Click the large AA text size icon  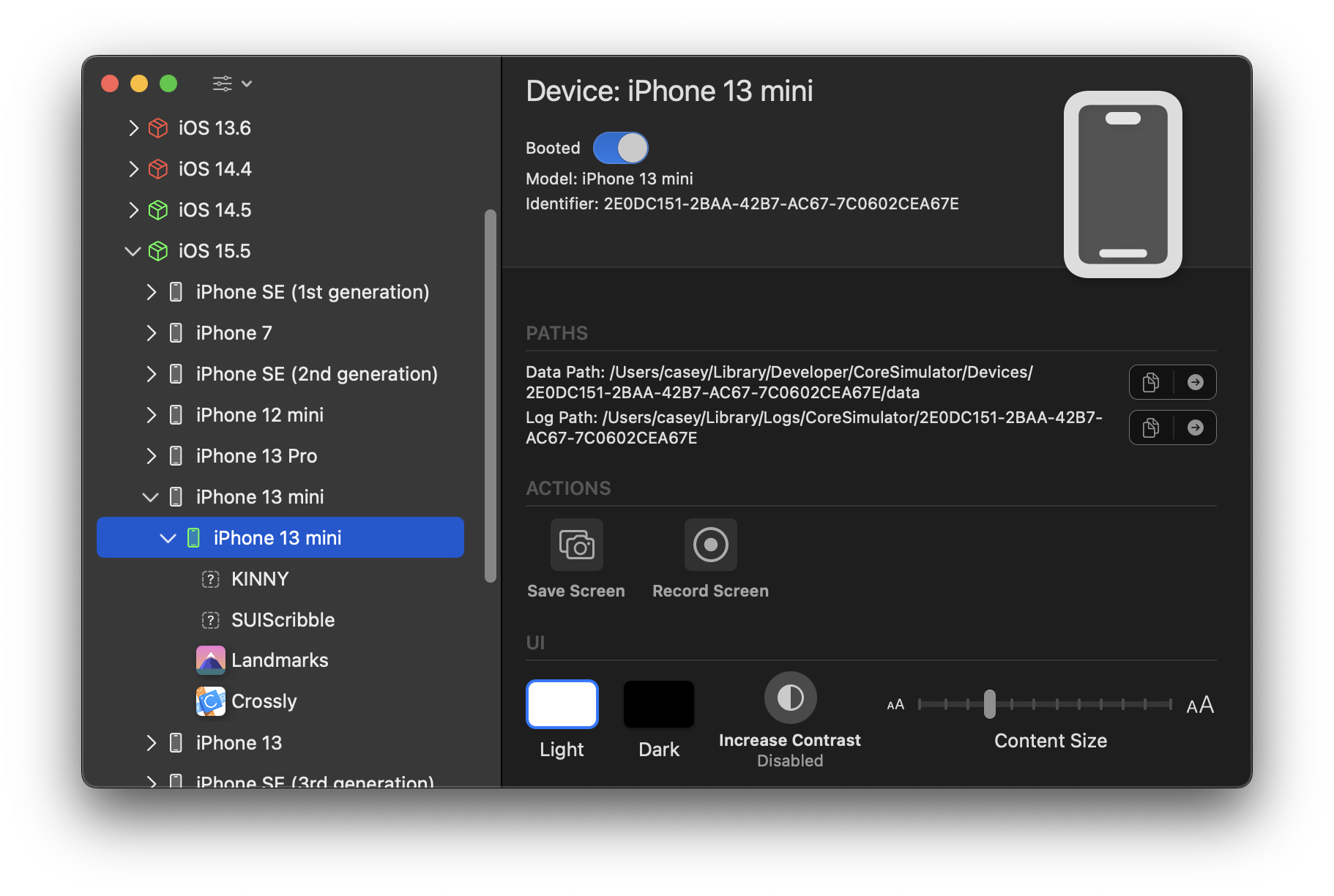(x=1200, y=705)
